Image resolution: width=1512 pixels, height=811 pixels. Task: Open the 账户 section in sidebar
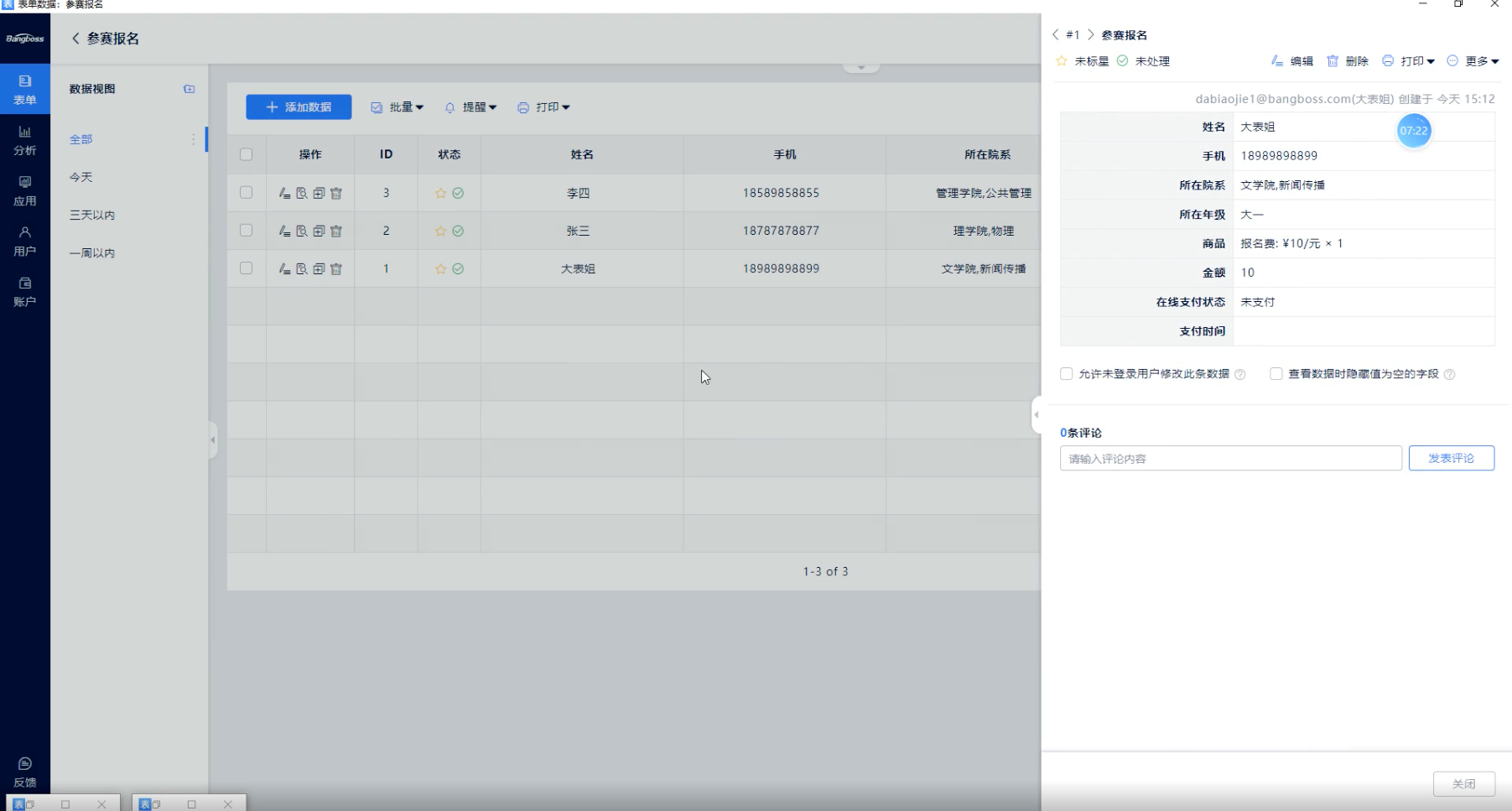pyautogui.click(x=24, y=291)
